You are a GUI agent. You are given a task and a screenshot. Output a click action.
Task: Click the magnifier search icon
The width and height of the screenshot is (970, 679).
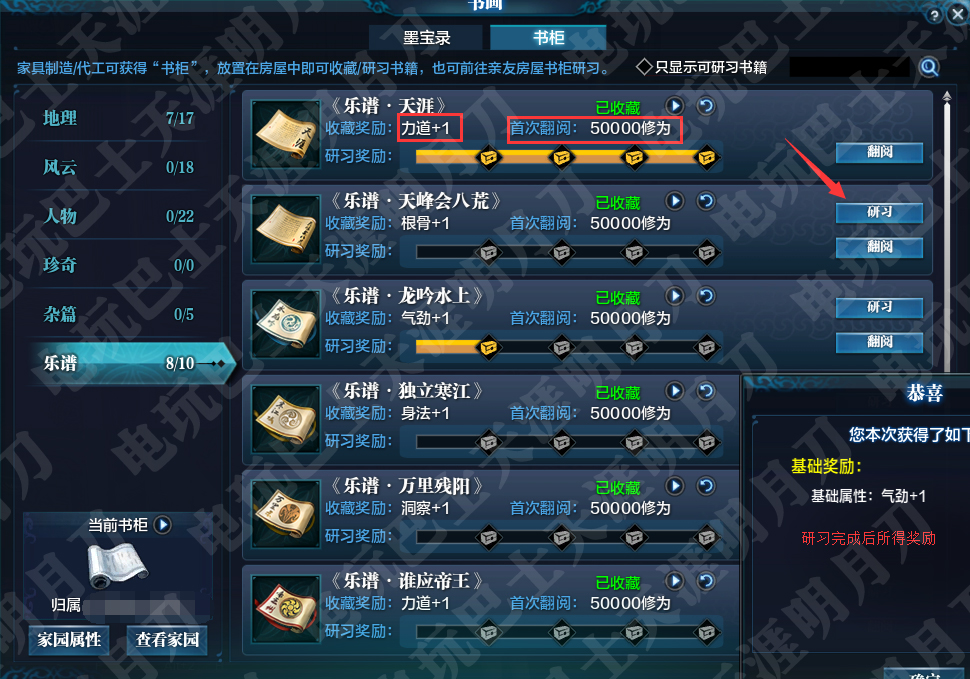[x=929, y=67]
